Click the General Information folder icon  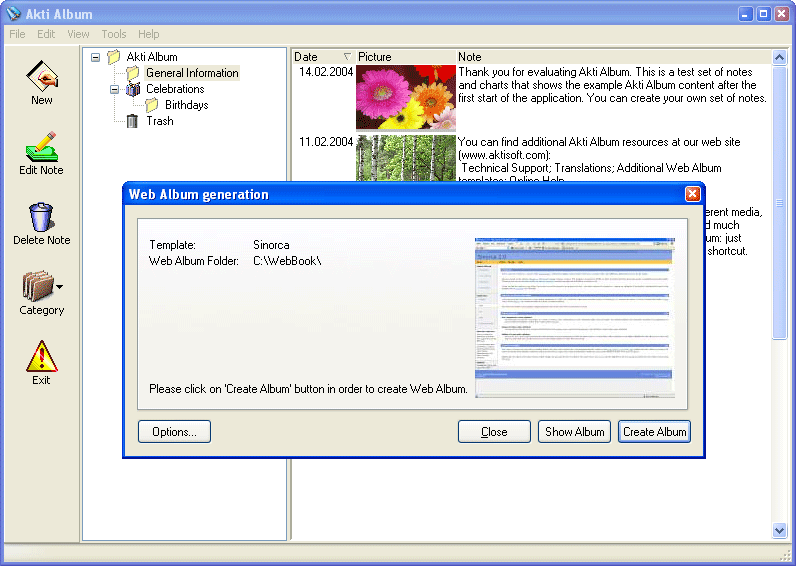[x=133, y=73]
